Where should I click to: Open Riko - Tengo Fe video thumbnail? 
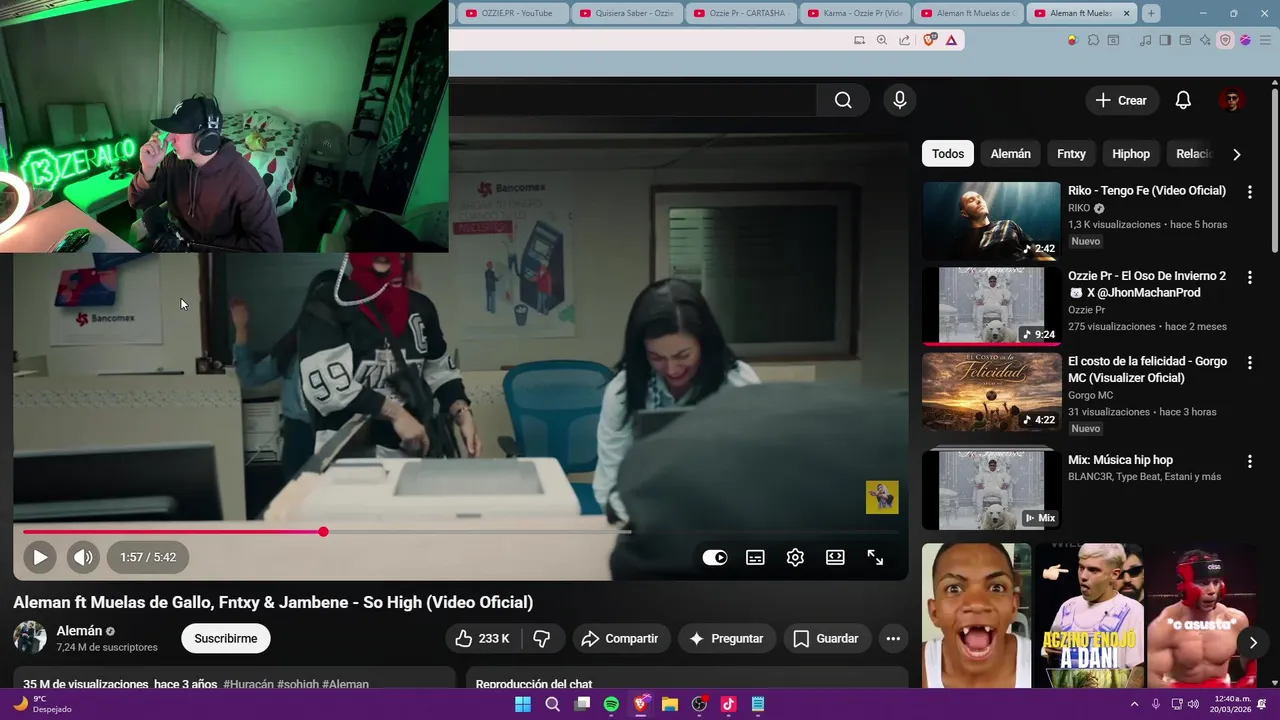[991, 221]
